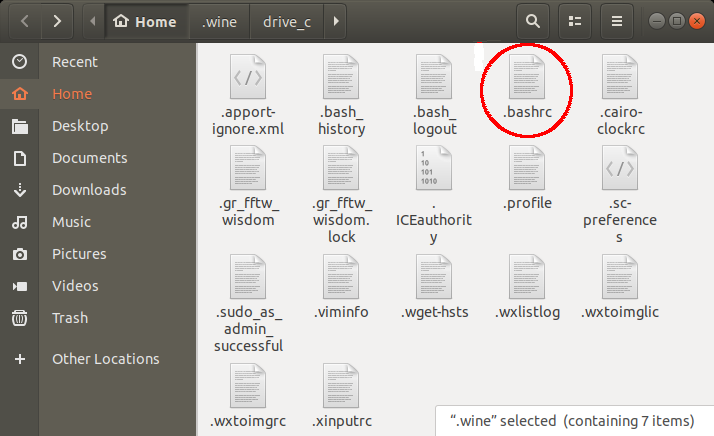This screenshot has width=714, height=436.
Task: Select the .ICEauthority binary file icon
Action: (434, 168)
